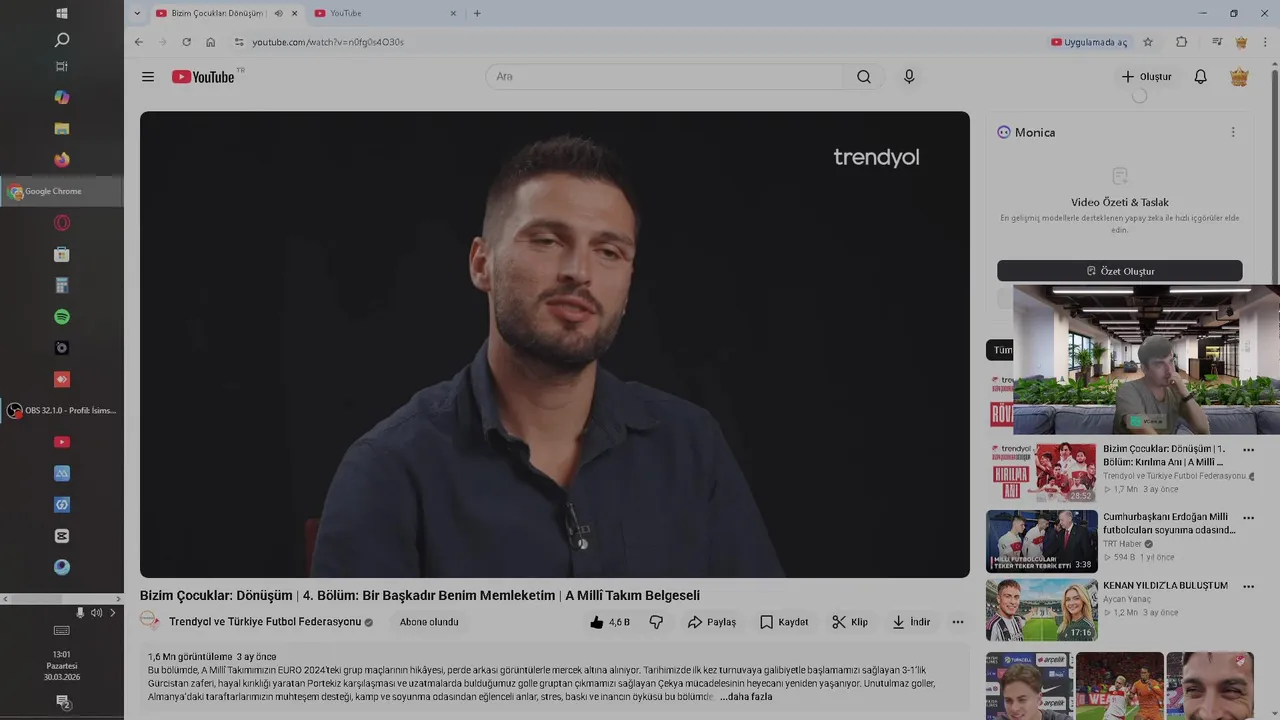The image size is (1280, 720).
Task: Launch Spotify from the taskbar
Action: [62, 317]
